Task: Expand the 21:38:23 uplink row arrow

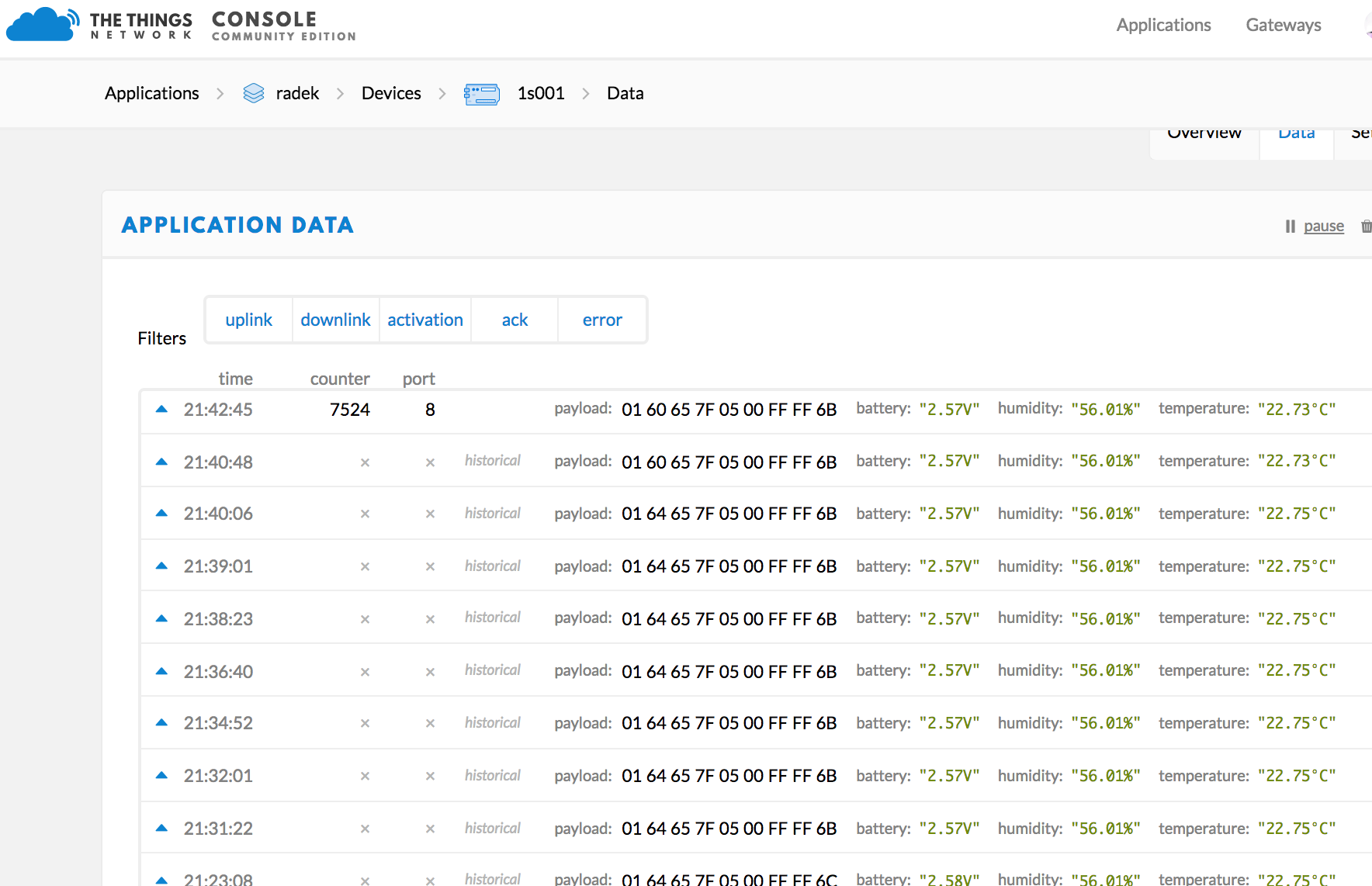Action: (161, 618)
